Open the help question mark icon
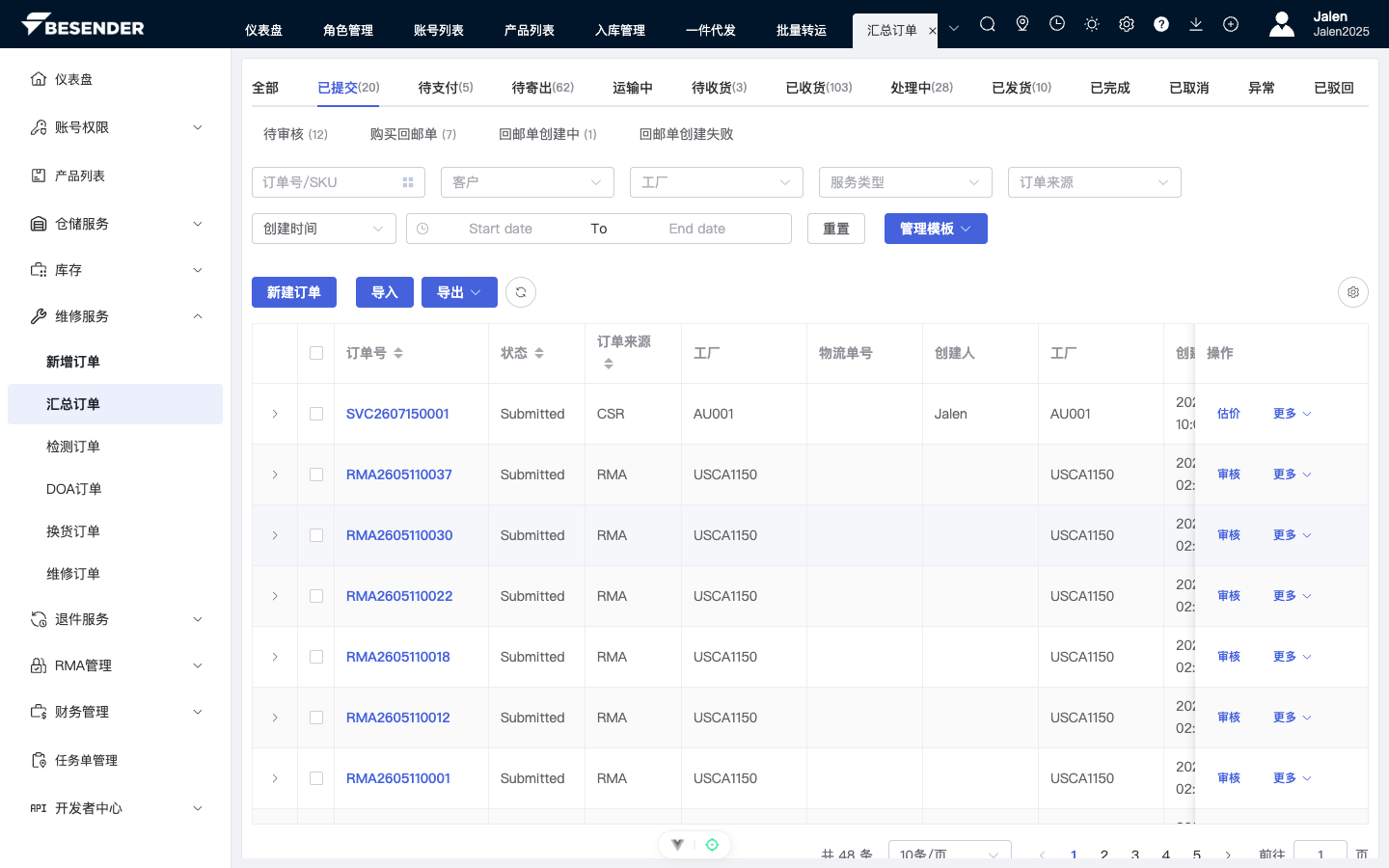This screenshot has height=868, width=1389. coord(1161,24)
